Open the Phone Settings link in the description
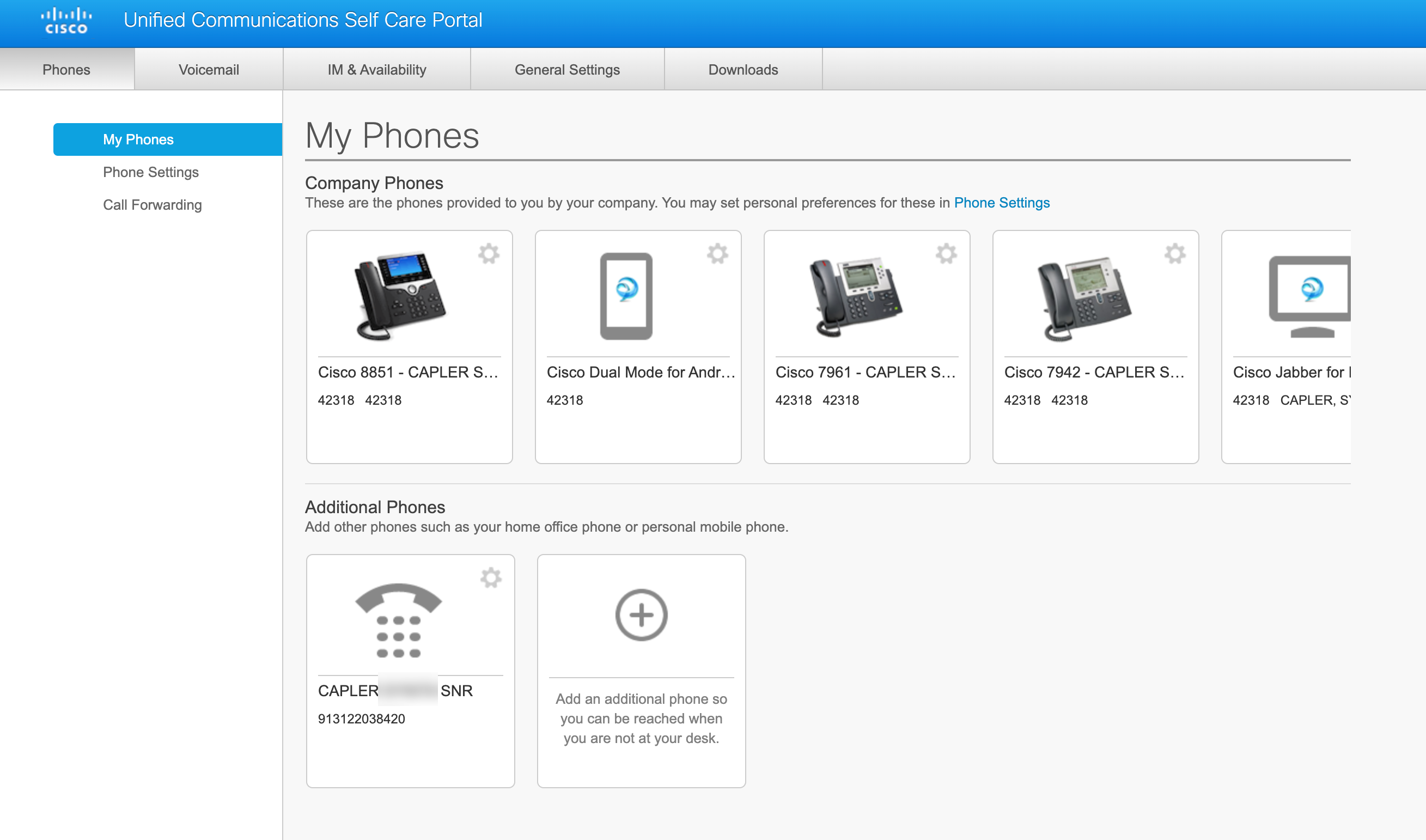Viewport: 1426px width, 840px height. [x=1002, y=203]
